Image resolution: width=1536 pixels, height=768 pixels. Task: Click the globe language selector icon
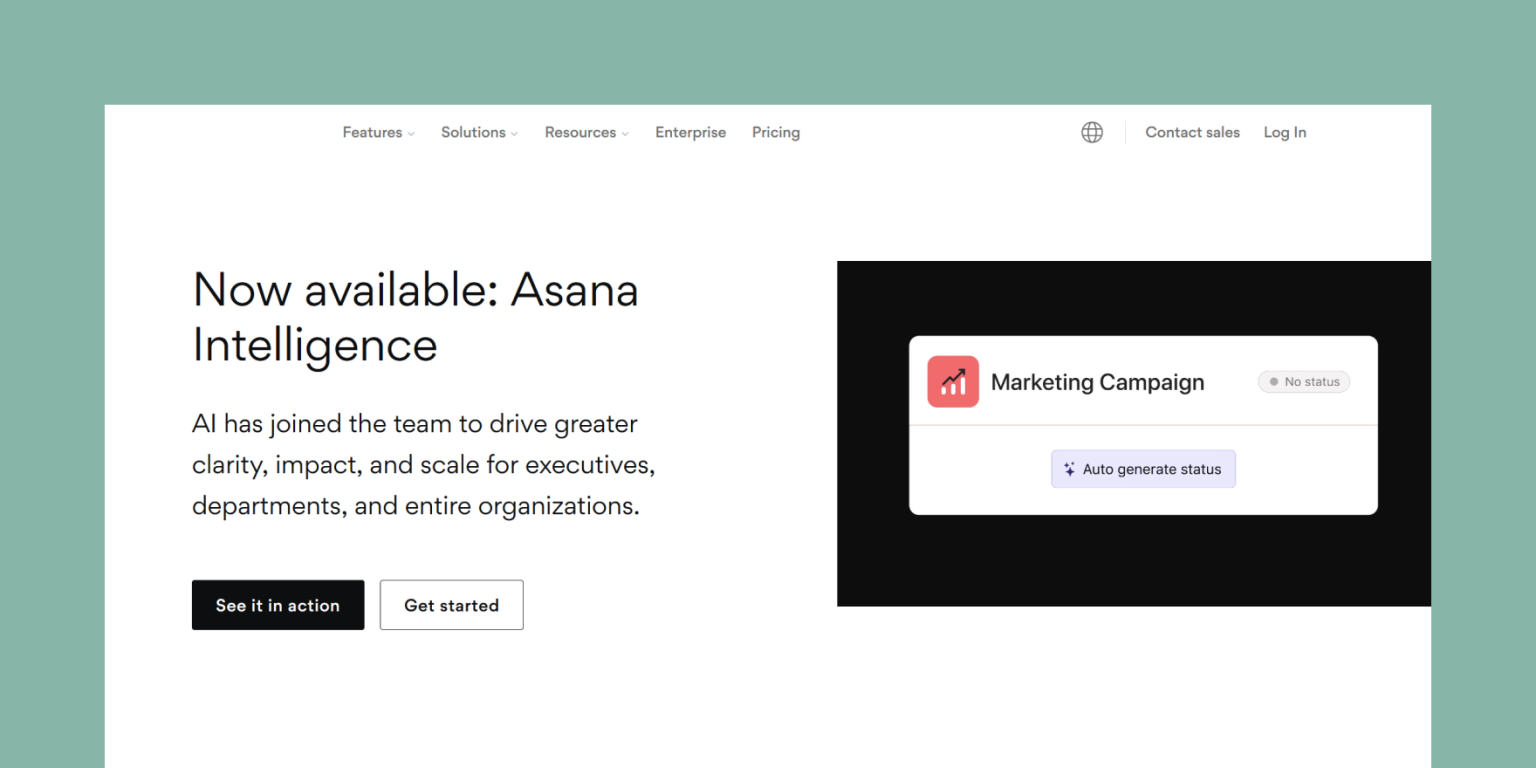click(x=1092, y=132)
